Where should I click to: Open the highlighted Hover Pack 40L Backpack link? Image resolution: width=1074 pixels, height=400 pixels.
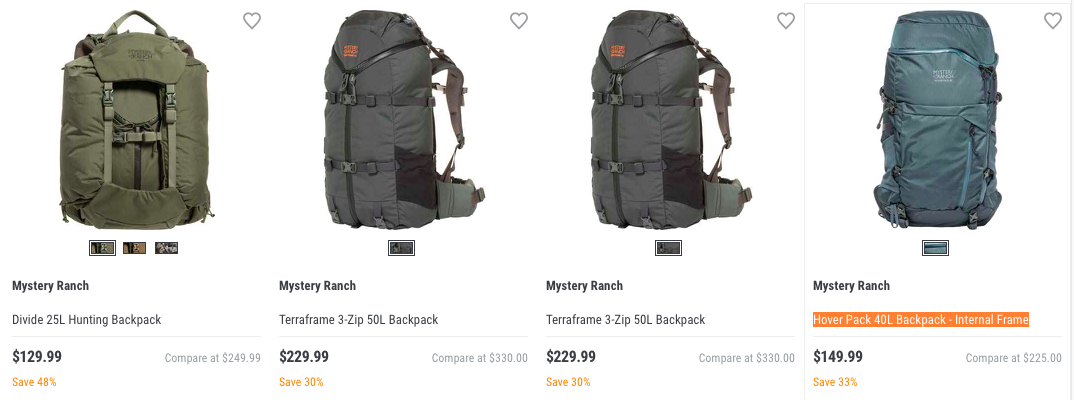[x=921, y=320]
